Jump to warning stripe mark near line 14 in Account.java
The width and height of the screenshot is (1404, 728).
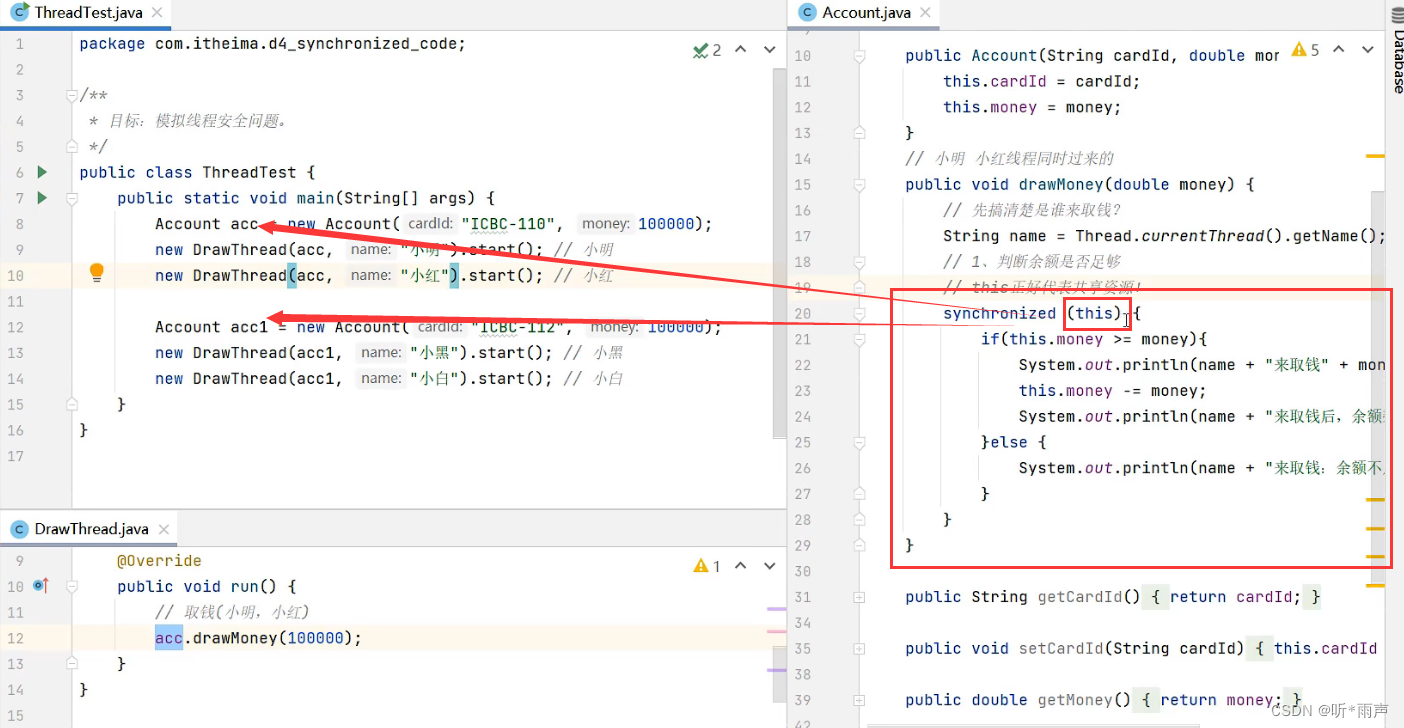coord(1375,156)
